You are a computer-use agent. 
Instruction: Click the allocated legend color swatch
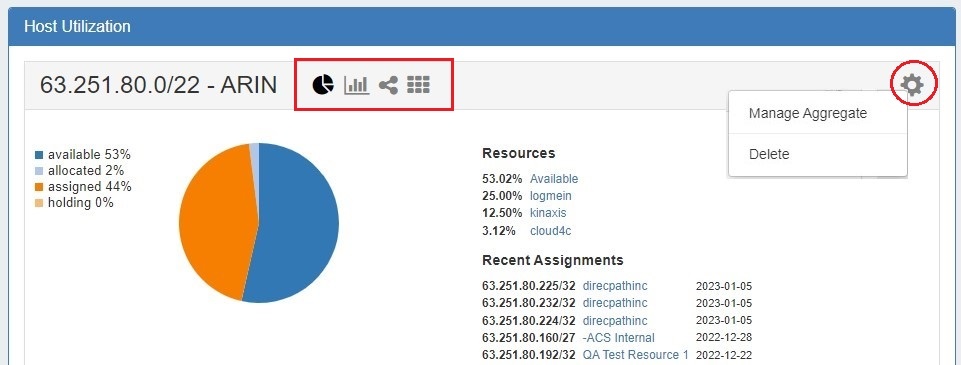[x=39, y=171]
